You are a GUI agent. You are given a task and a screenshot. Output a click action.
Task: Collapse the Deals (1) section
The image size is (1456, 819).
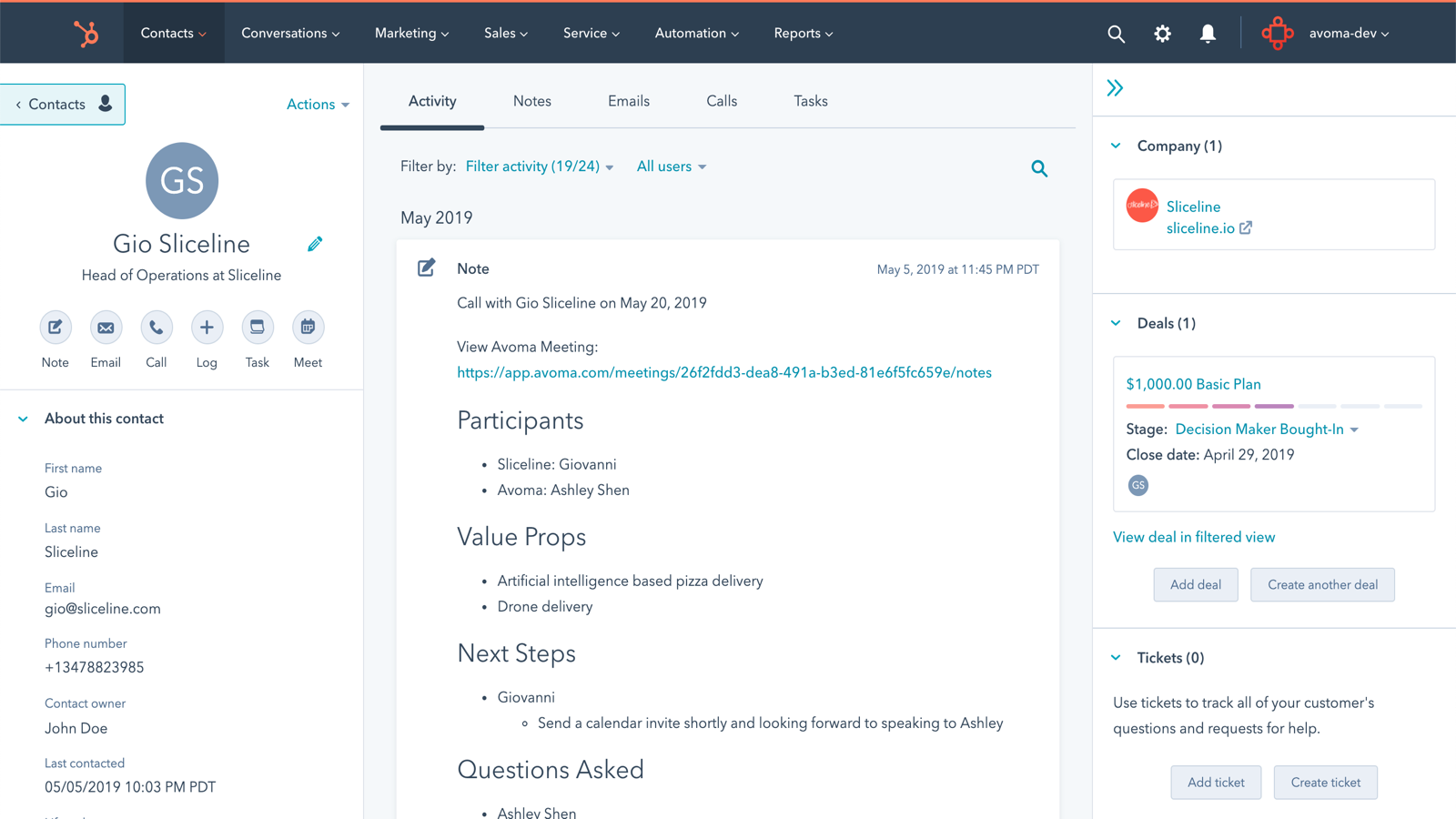(1116, 323)
